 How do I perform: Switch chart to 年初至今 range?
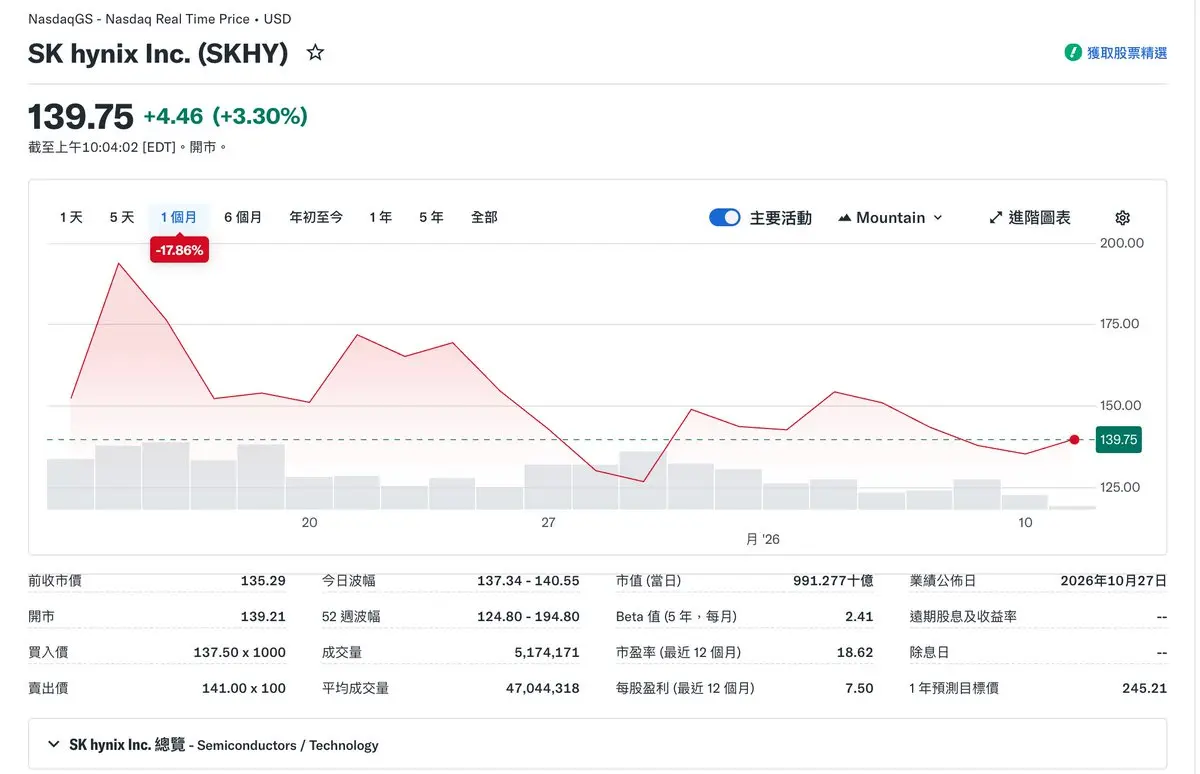(316, 217)
